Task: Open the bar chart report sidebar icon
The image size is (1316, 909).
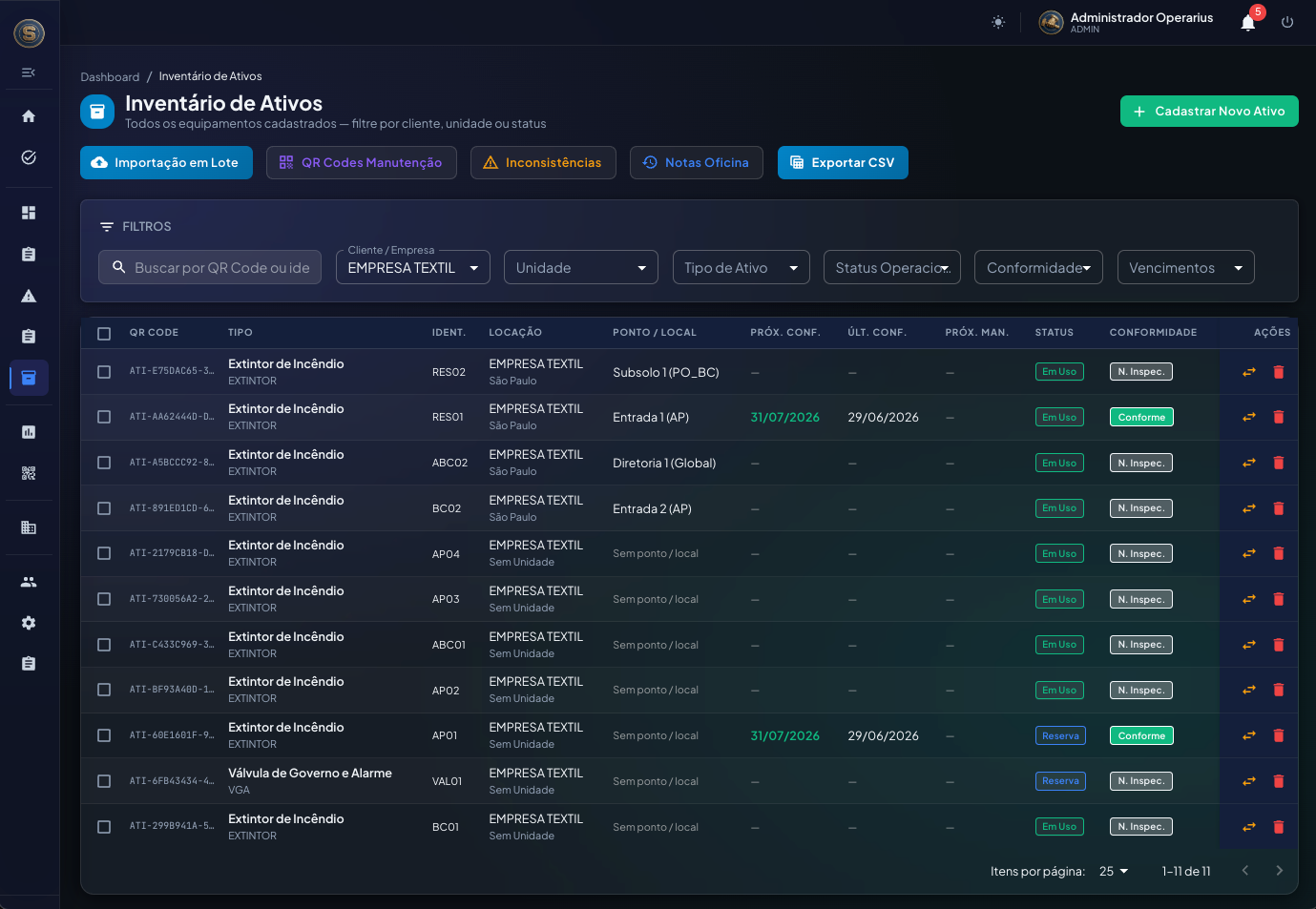Action: (x=29, y=432)
